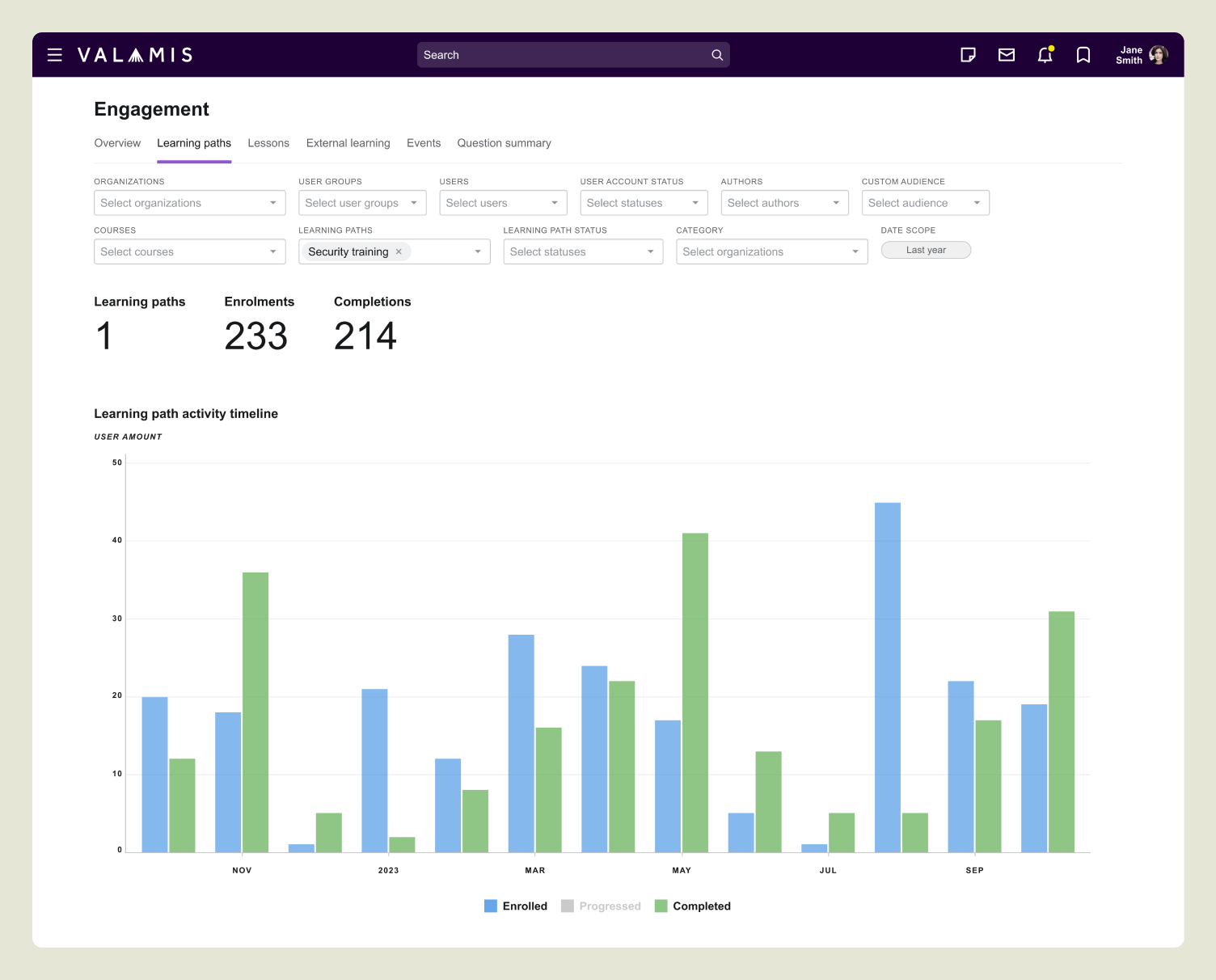The width and height of the screenshot is (1216, 980).
Task: Open the notes icon in header
Action: [x=968, y=55]
